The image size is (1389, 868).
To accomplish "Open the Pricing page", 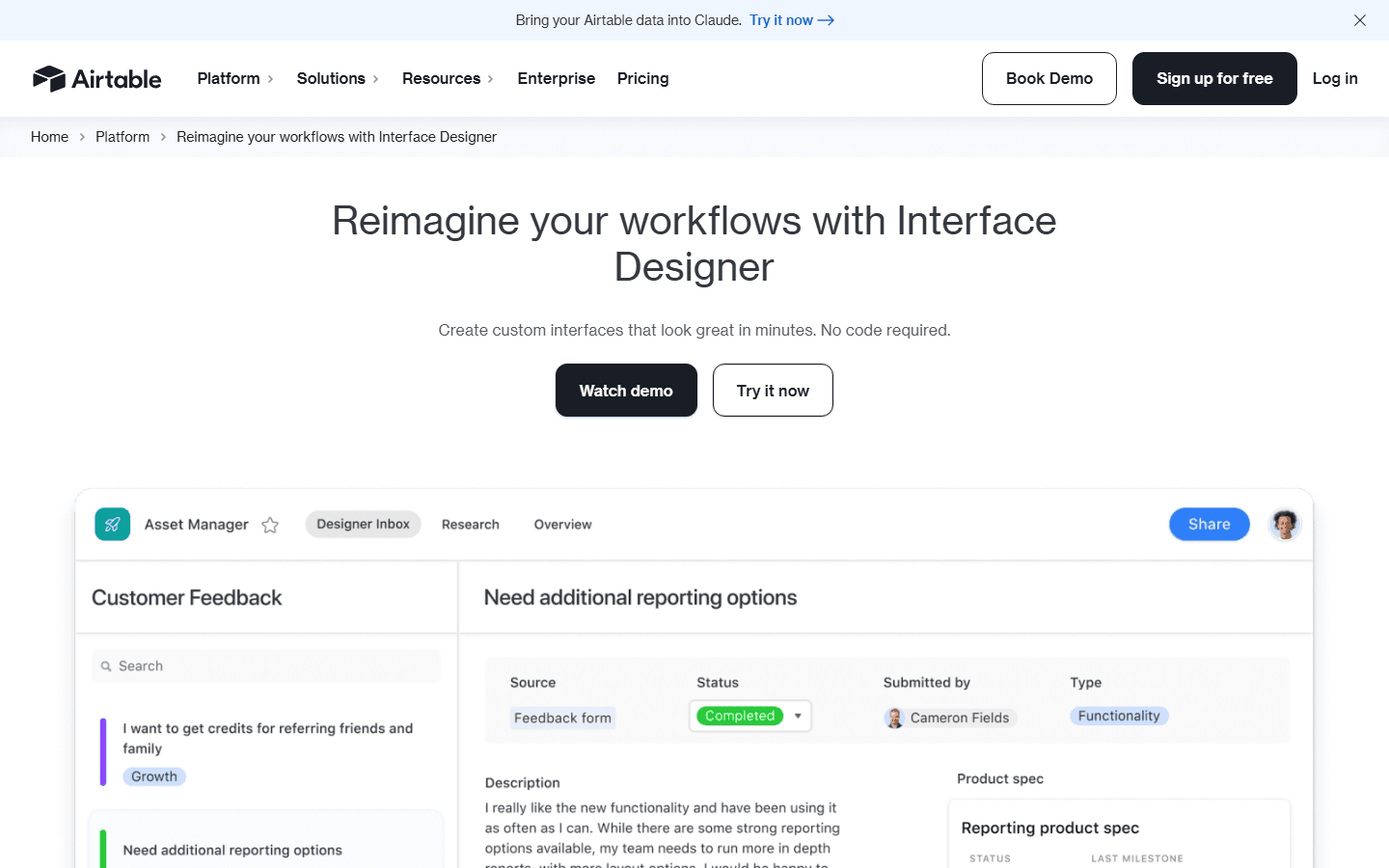I will coord(643,78).
